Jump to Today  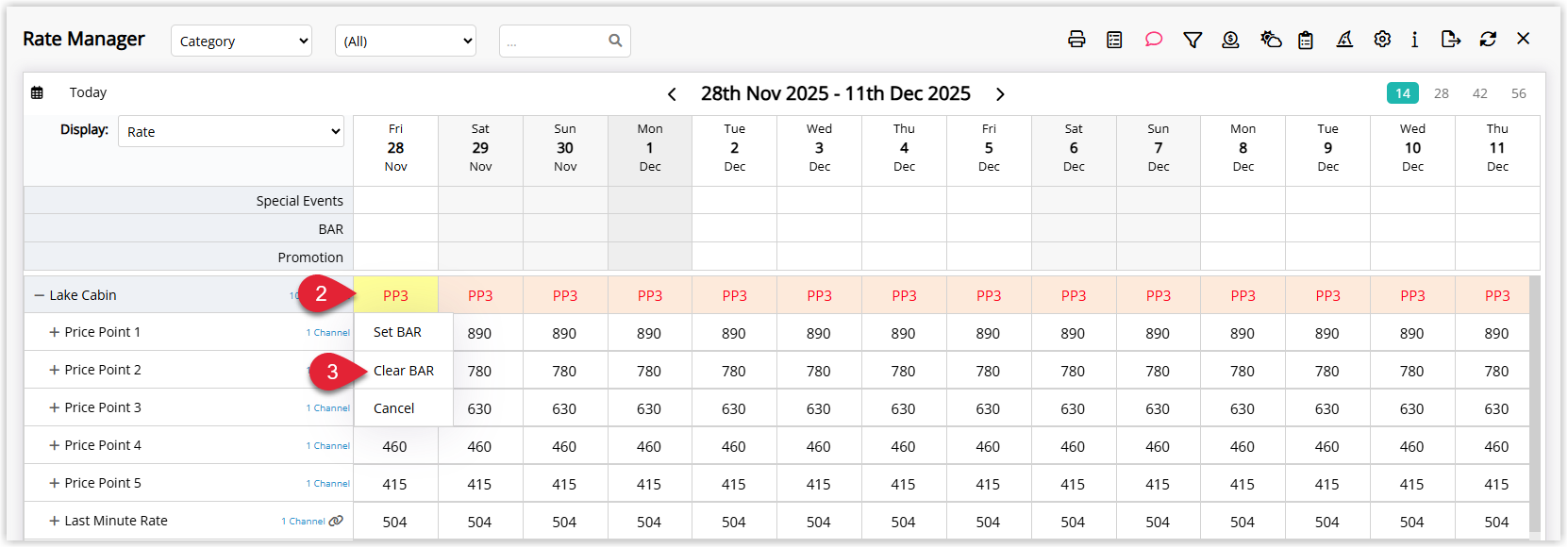pos(88,92)
